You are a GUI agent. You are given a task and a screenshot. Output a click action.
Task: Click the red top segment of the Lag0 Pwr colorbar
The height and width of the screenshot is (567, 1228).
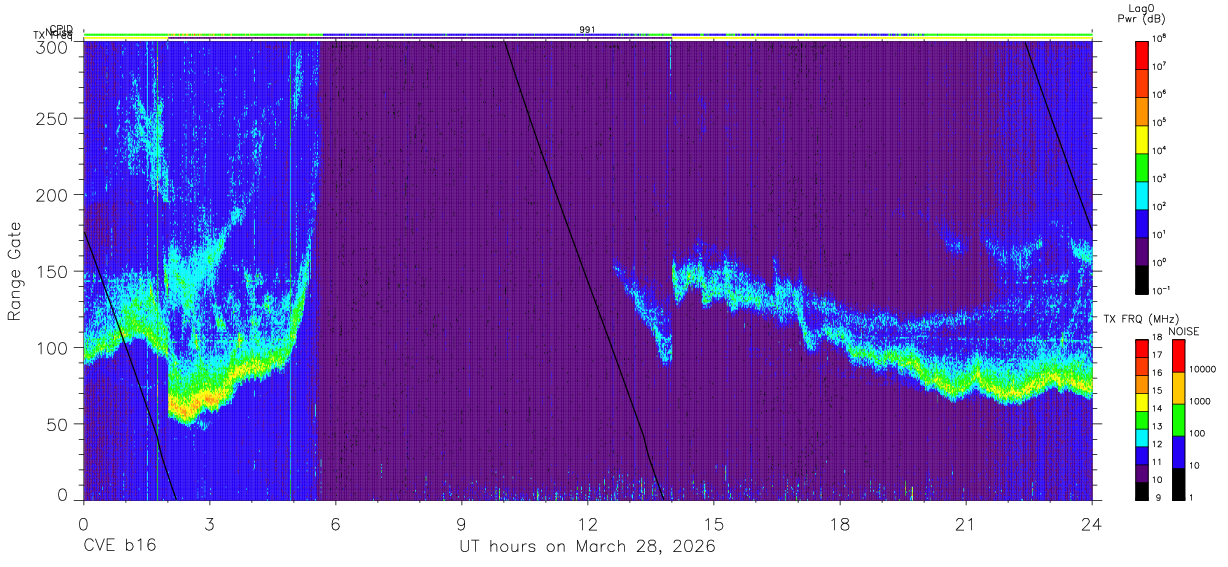(1141, 53)
